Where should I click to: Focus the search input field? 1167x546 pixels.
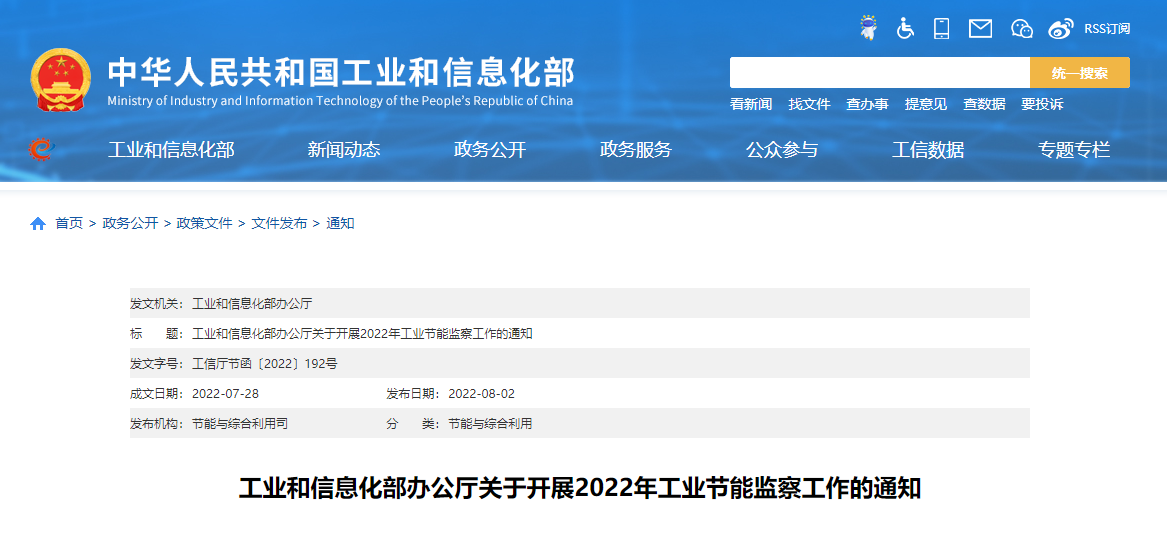click(879, 73)
